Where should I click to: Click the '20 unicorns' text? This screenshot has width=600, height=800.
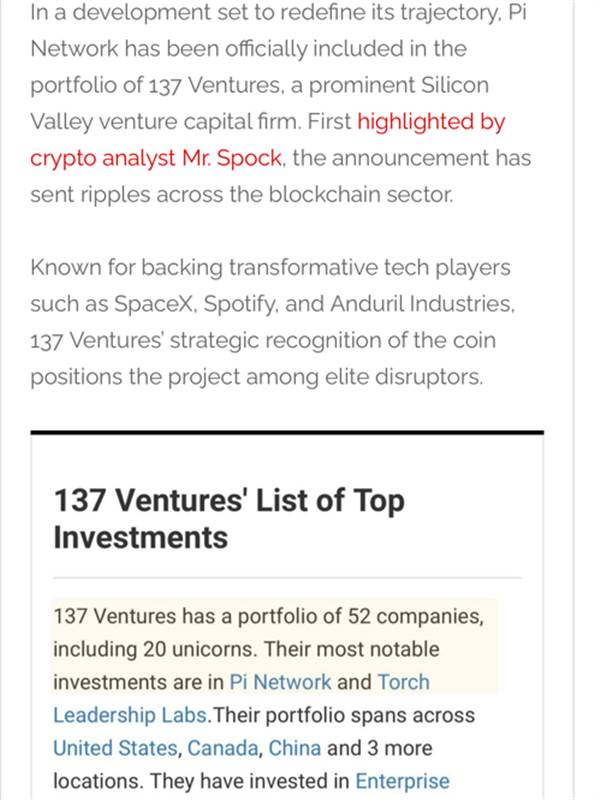pos(199,649)
